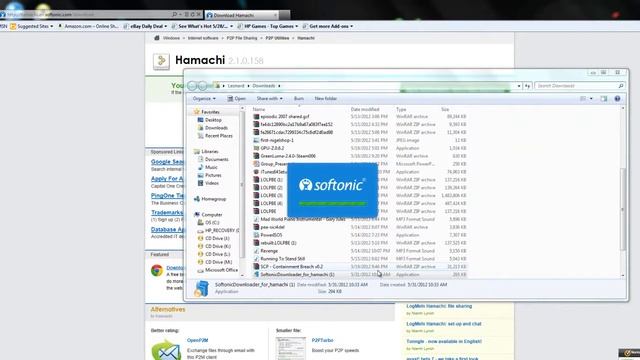Select Homegroup in navigation pane
Viewport: 640px width, 360px height.
[x=210, y=199]
